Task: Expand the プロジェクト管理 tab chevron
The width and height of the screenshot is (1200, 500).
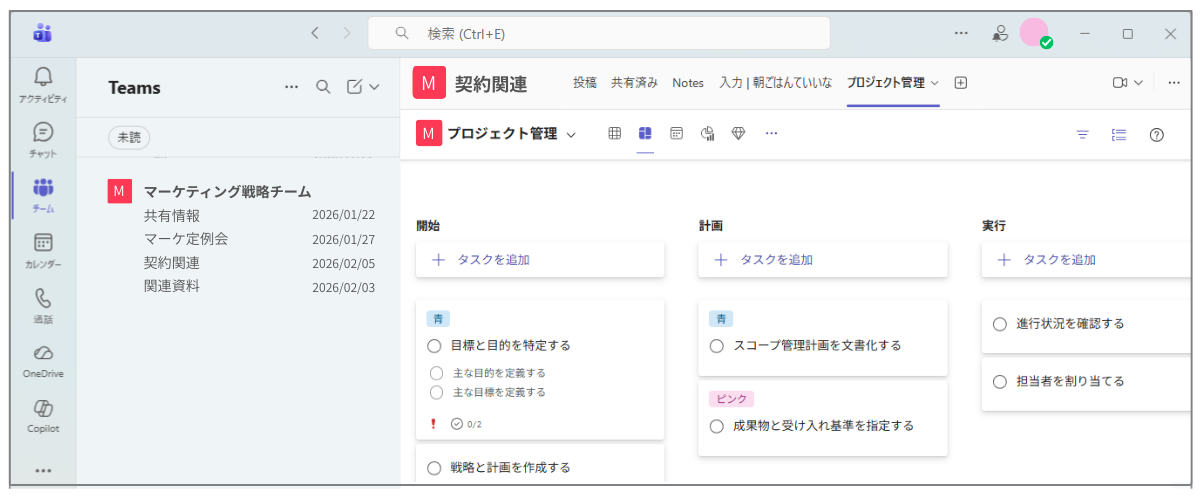Action: tap(935, 83)
